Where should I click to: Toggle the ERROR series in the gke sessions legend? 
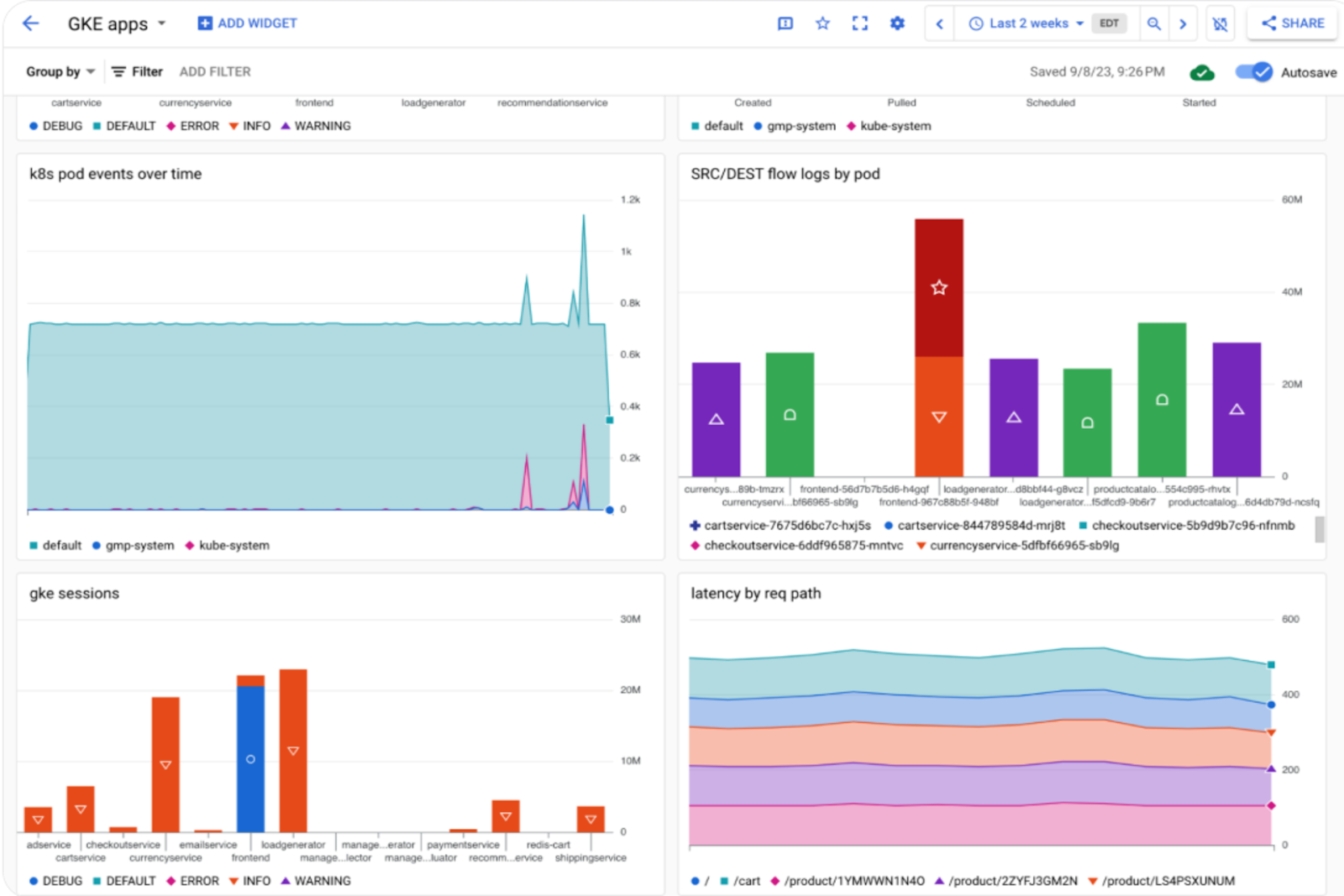click(x=192, y=881)
